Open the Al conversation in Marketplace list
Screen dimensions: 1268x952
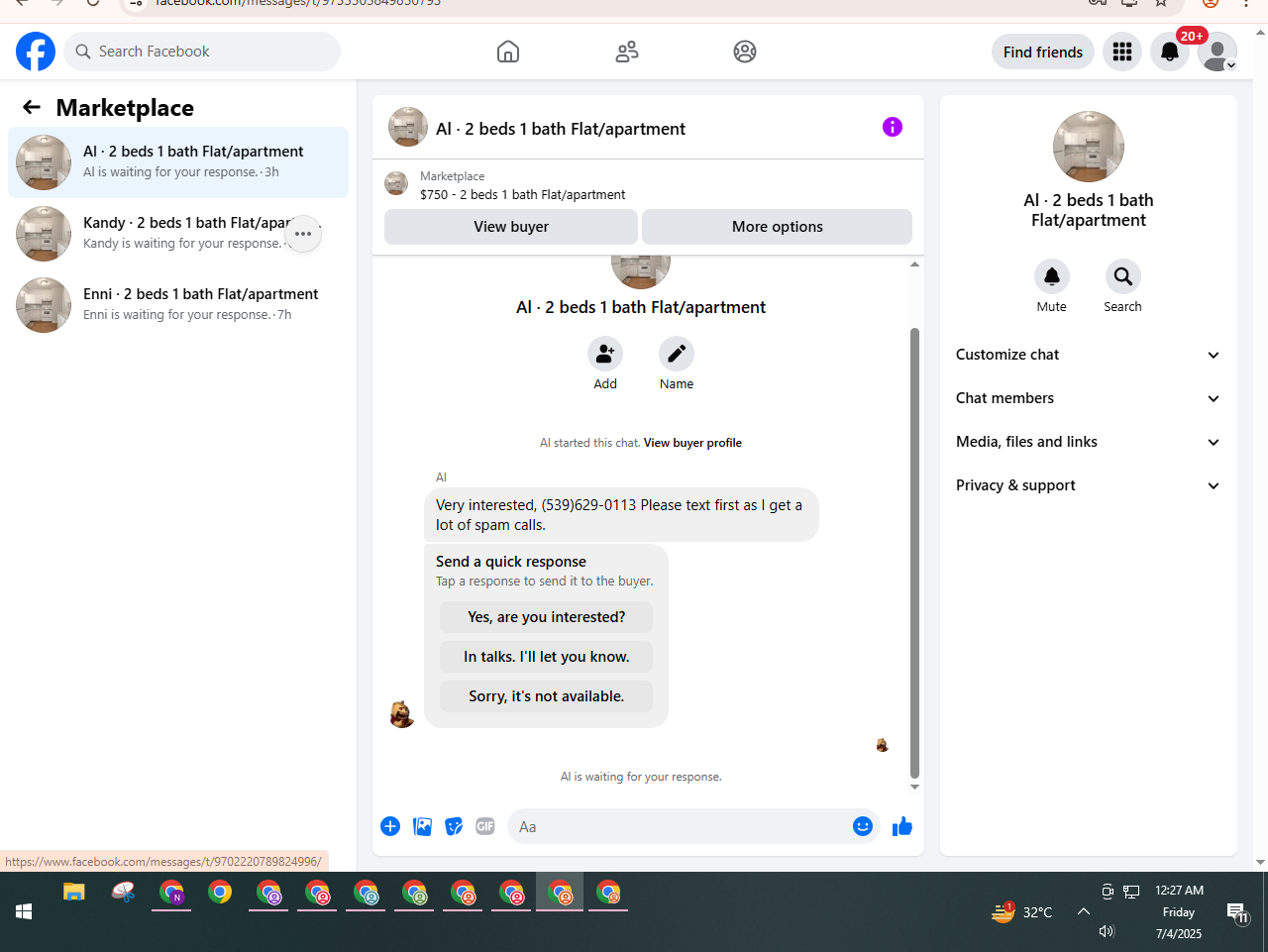178,162
